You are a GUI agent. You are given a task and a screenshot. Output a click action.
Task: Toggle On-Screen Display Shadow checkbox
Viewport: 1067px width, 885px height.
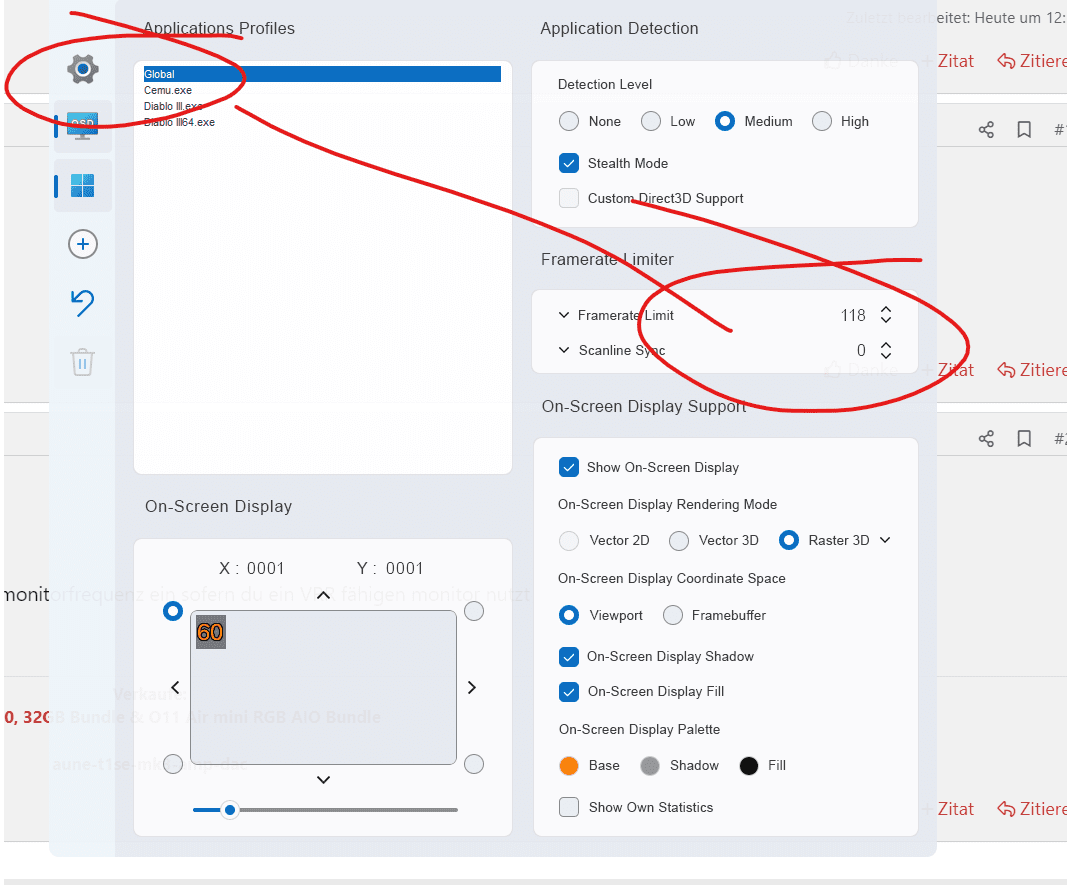[569, 656]
